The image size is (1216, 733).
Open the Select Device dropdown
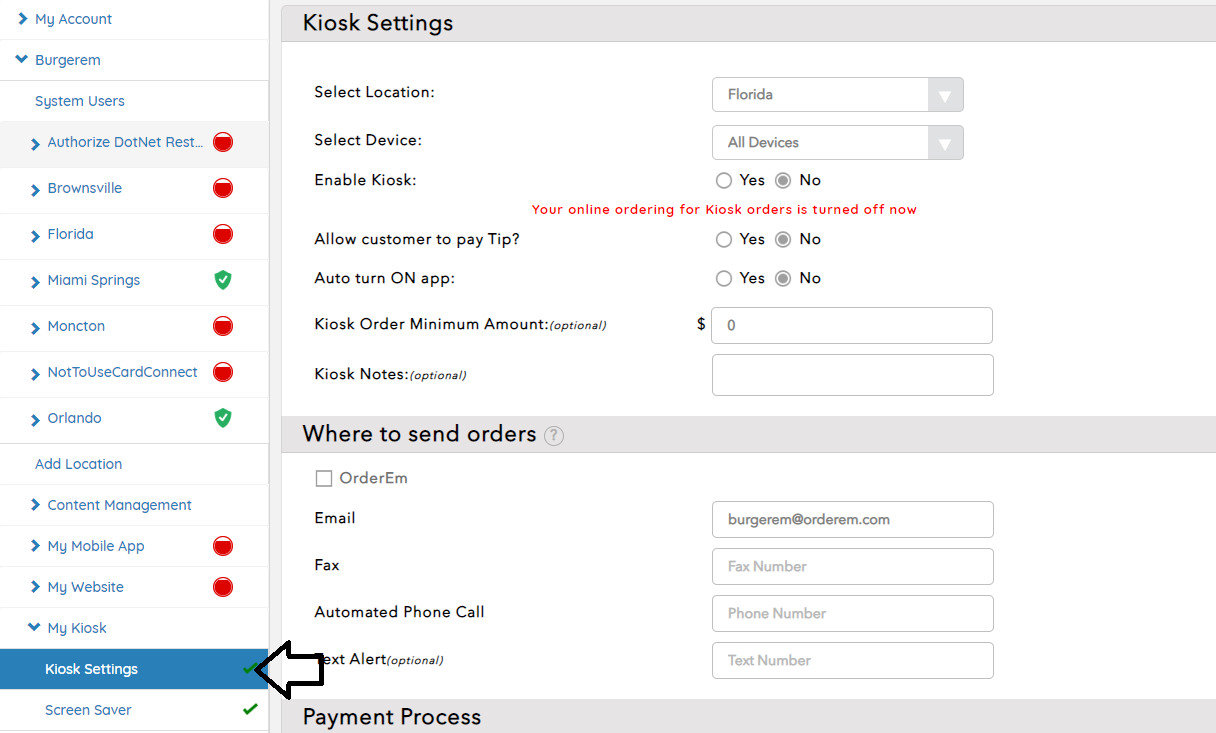click(x=837, y=143)
